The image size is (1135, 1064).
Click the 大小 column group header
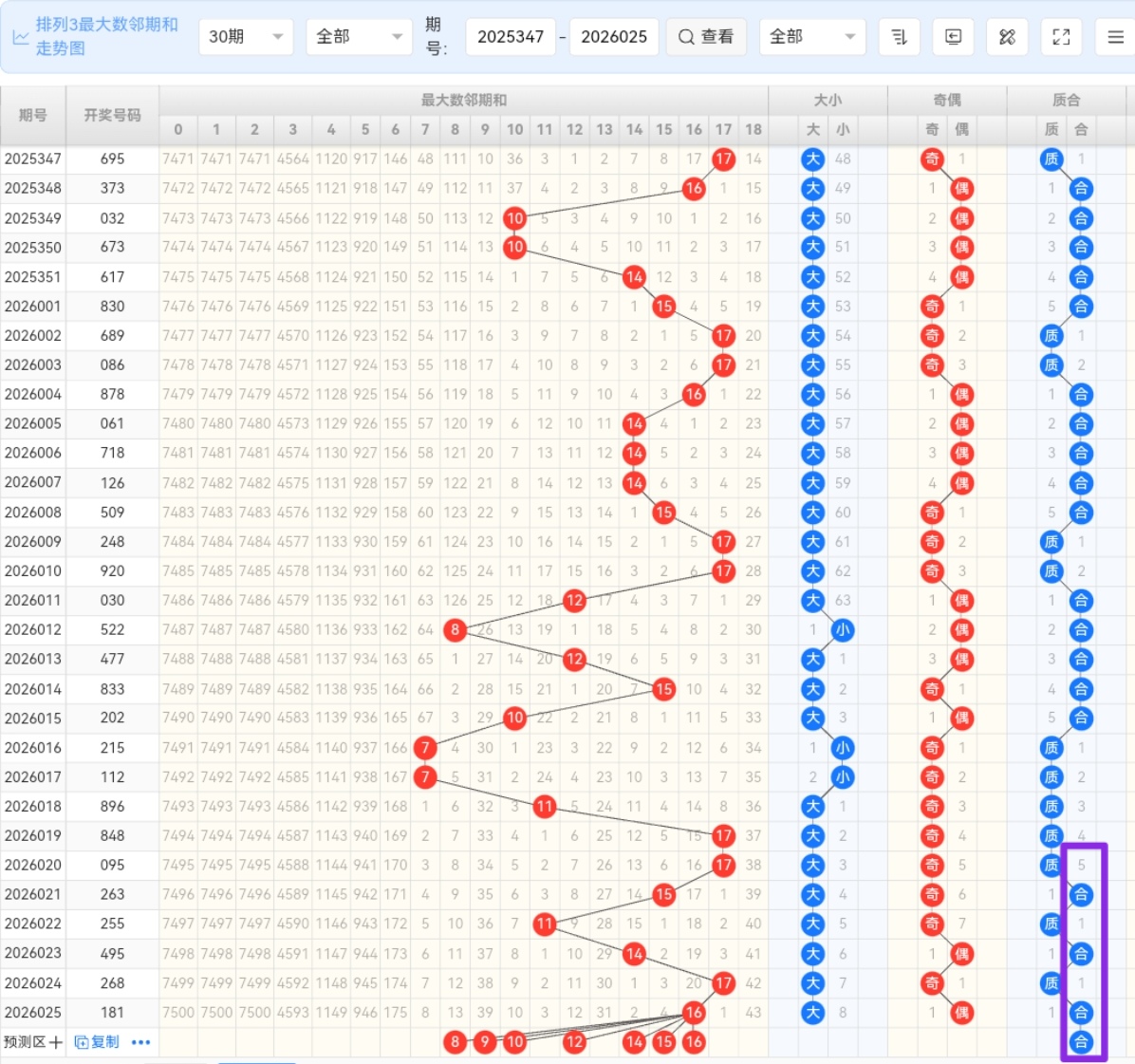pos(828,100)
